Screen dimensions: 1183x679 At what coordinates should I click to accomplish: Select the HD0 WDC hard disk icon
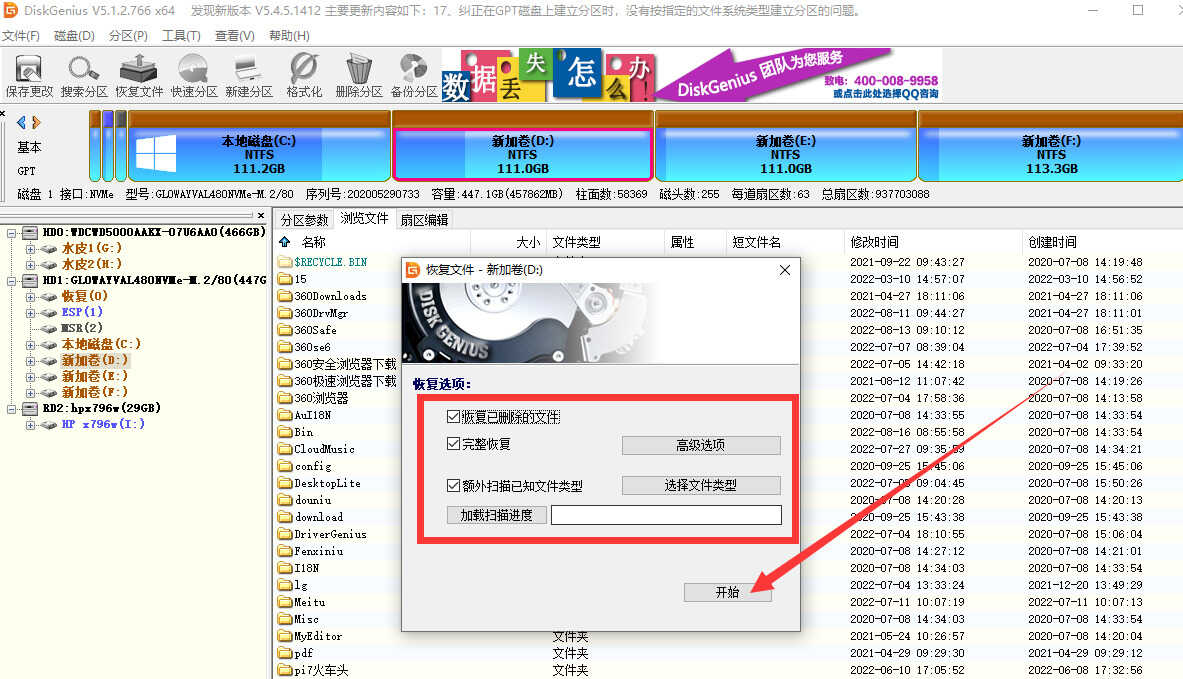coord(30,232)
